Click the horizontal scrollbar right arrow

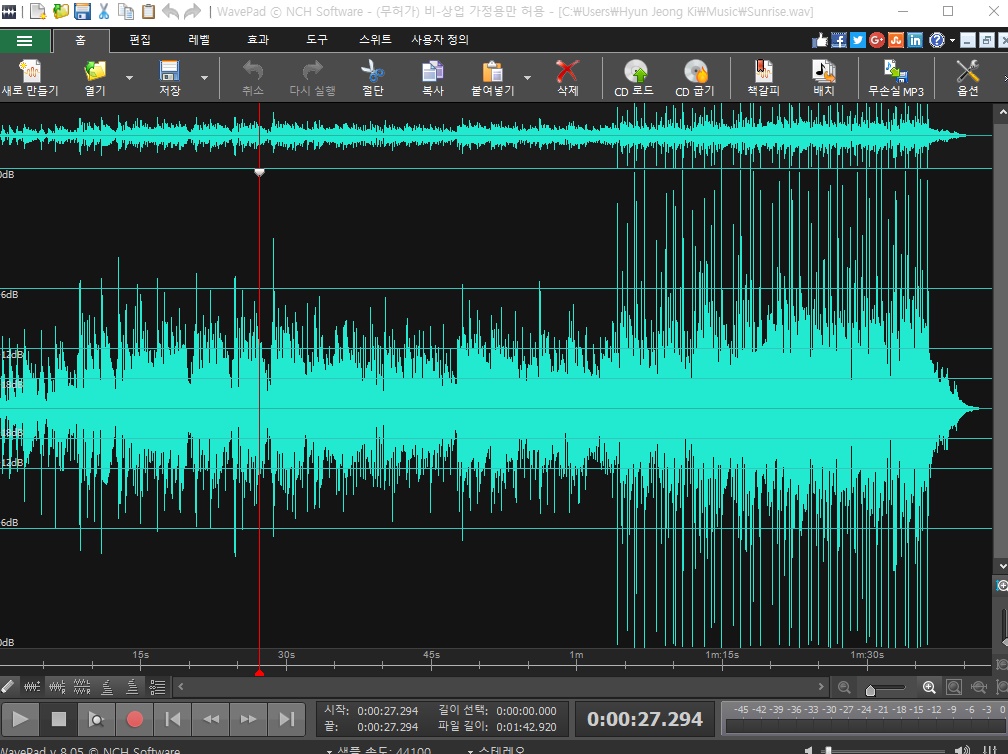[821, 687]
